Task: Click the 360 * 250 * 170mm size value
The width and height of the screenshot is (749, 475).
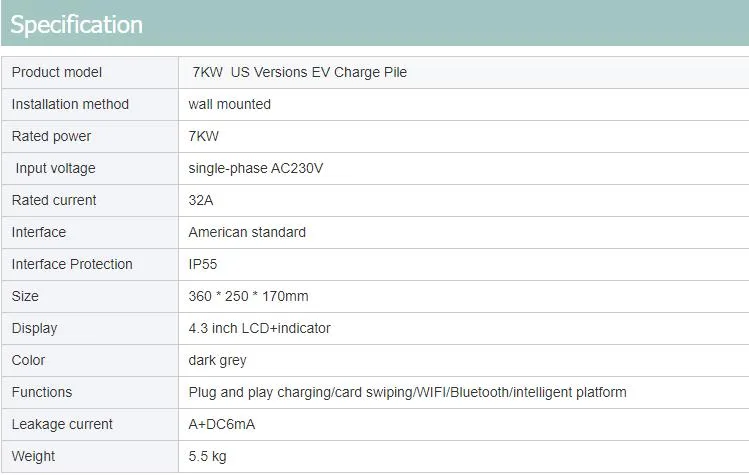Action: (x=248, y=296)
